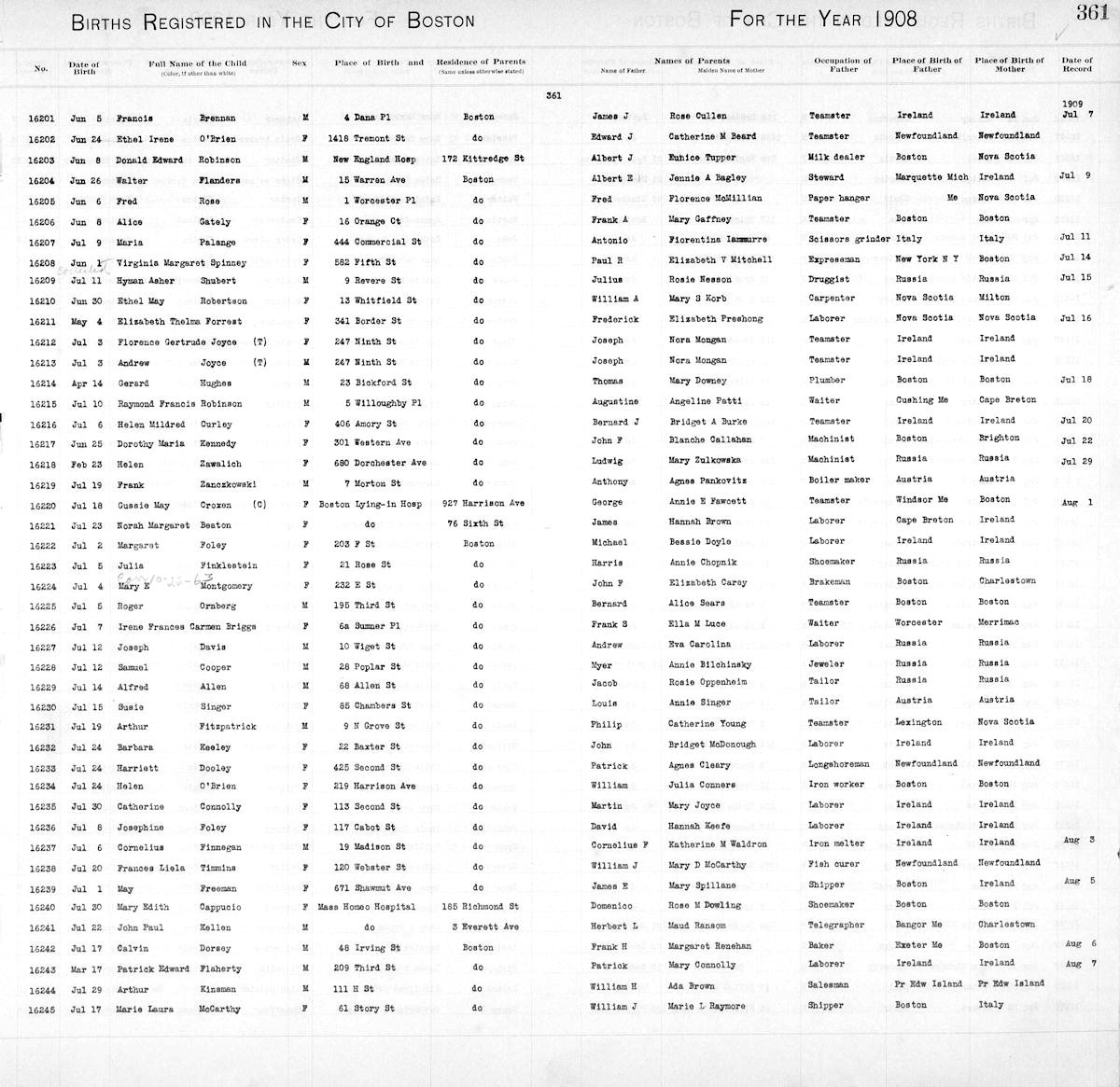Select surname Finklestein
Screen dimensions: 1120x1087
click(228, 565)
